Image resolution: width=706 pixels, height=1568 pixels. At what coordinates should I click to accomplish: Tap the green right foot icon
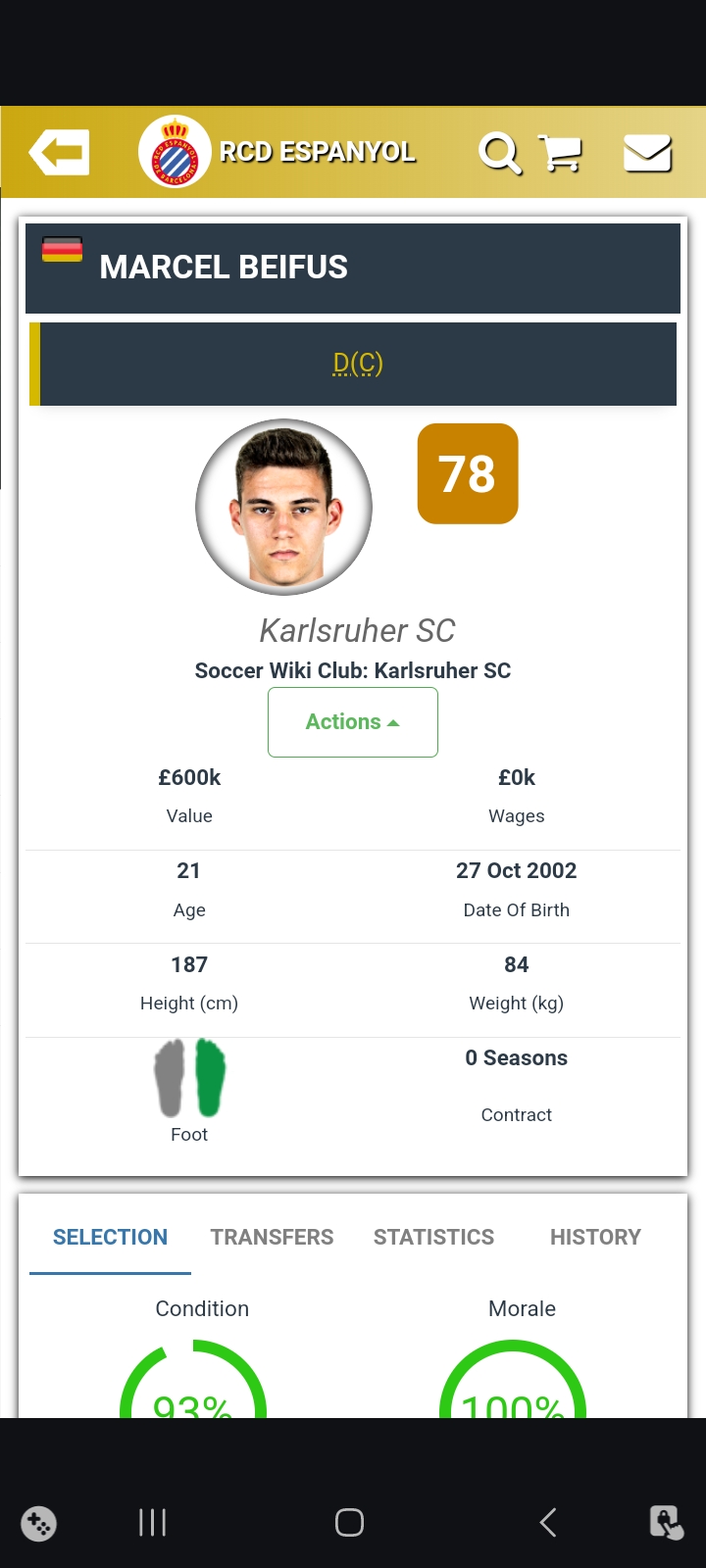point(211,1078)
